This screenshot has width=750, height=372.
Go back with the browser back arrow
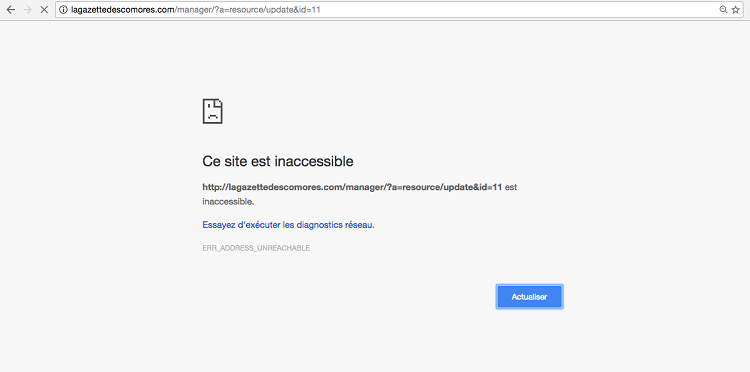(x=11, y=10)
